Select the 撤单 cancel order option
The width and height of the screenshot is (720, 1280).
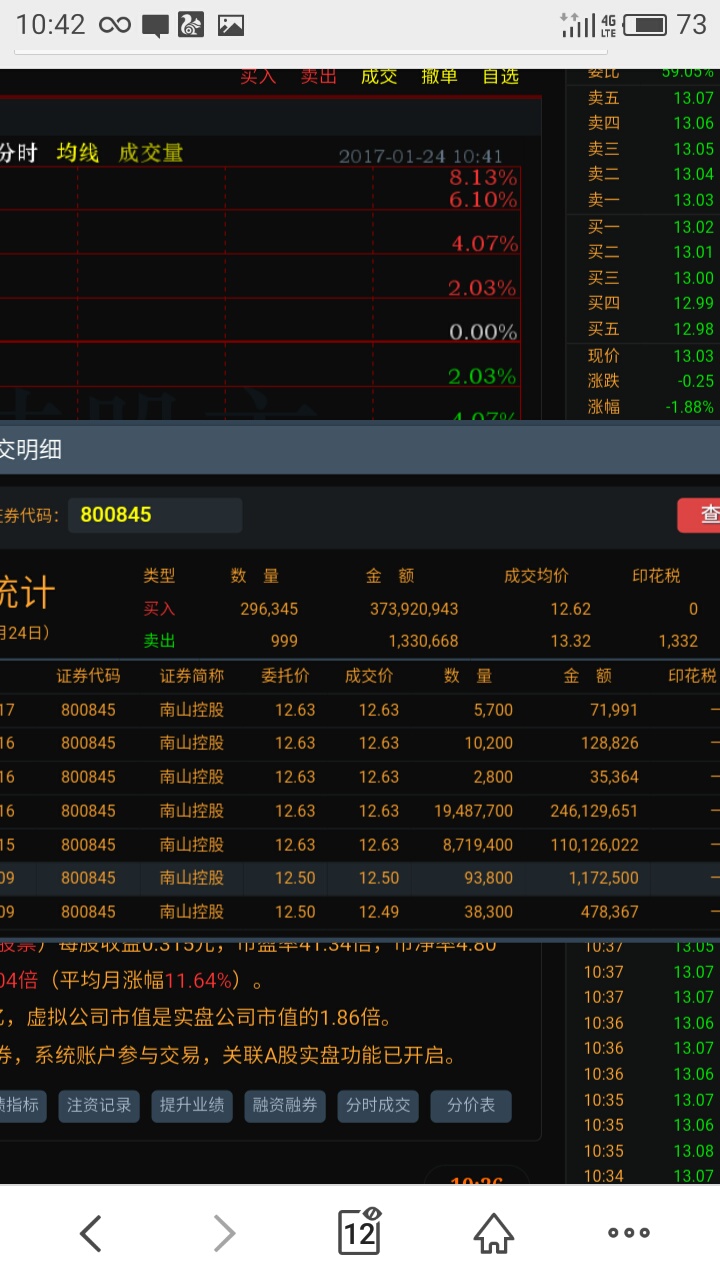(439, 76)
